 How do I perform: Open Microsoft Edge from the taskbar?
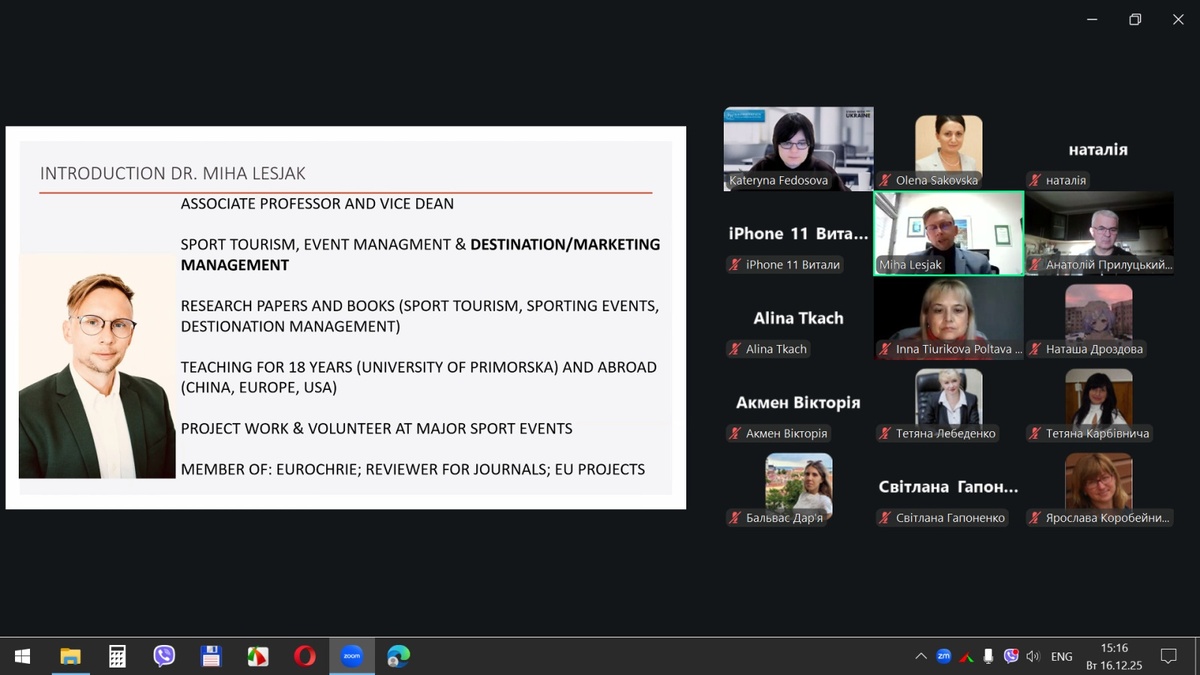(398, 657)
